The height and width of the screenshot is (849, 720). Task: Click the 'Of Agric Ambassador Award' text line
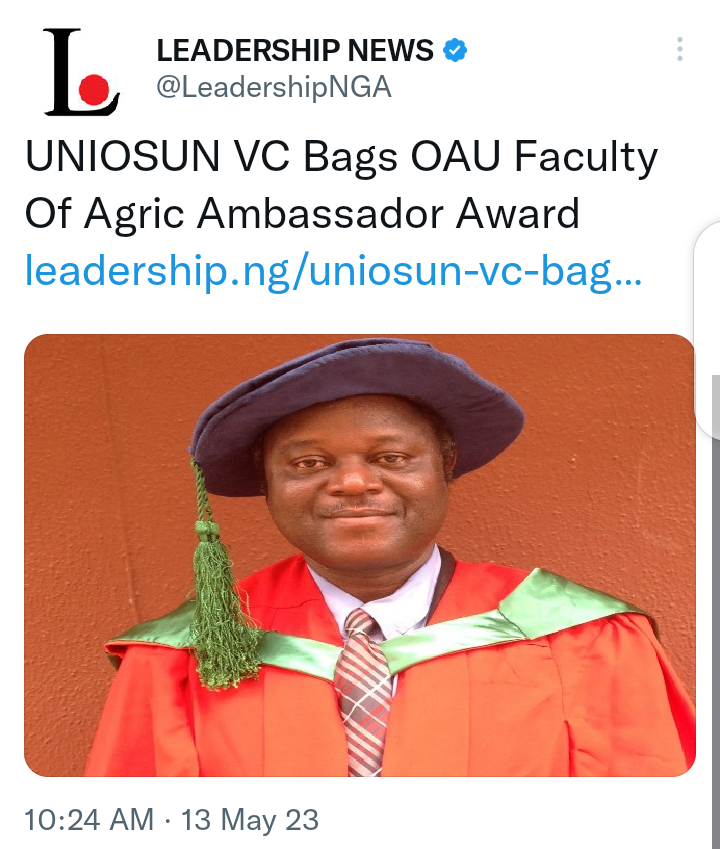(302, 214)
